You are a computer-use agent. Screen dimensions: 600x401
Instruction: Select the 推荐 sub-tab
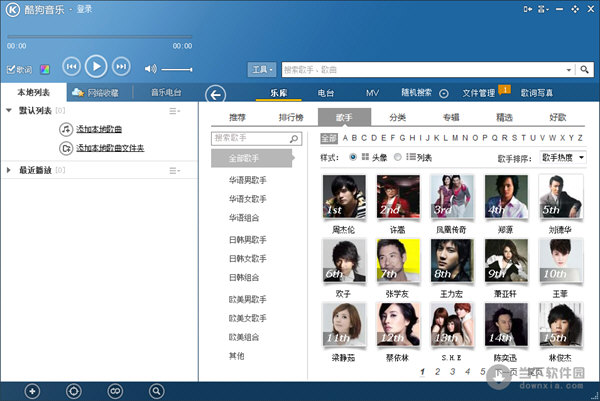[237, 117]
